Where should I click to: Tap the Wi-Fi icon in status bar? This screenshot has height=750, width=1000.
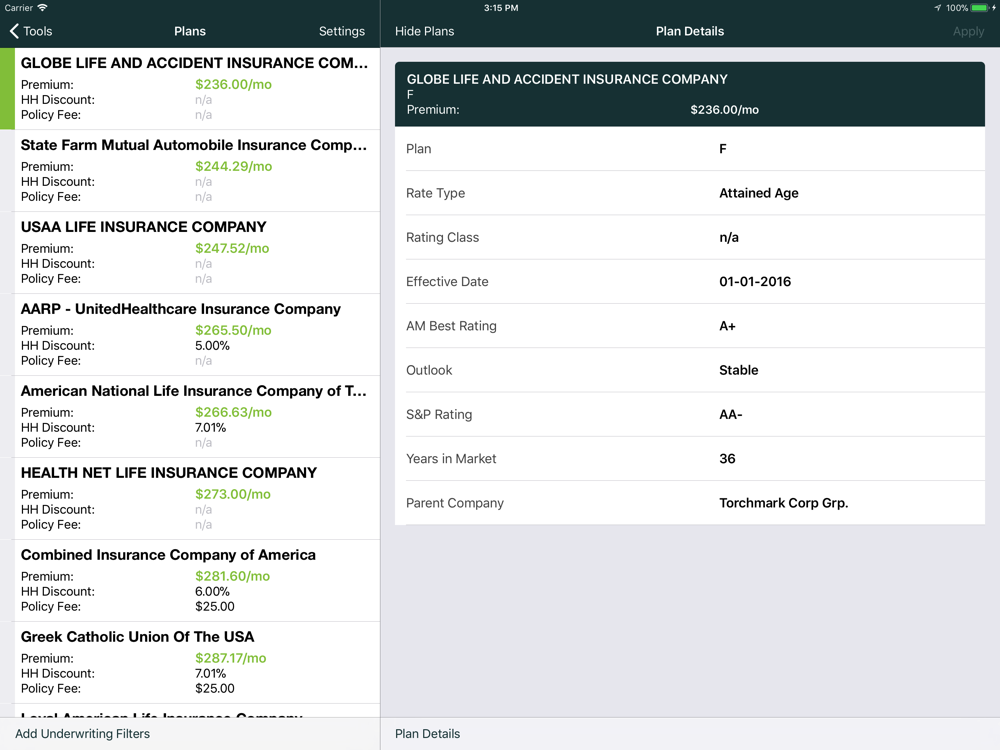point(42,8)
